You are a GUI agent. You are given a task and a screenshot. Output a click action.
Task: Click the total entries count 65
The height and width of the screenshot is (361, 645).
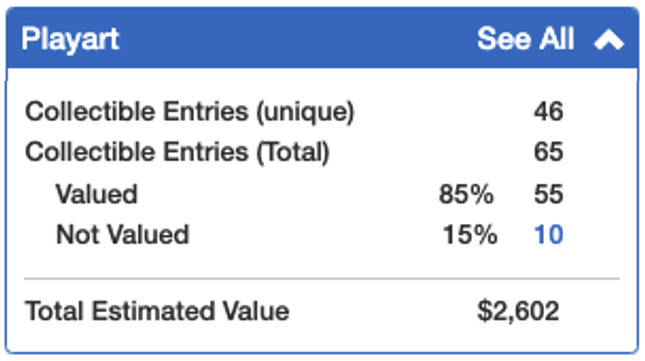548,152
